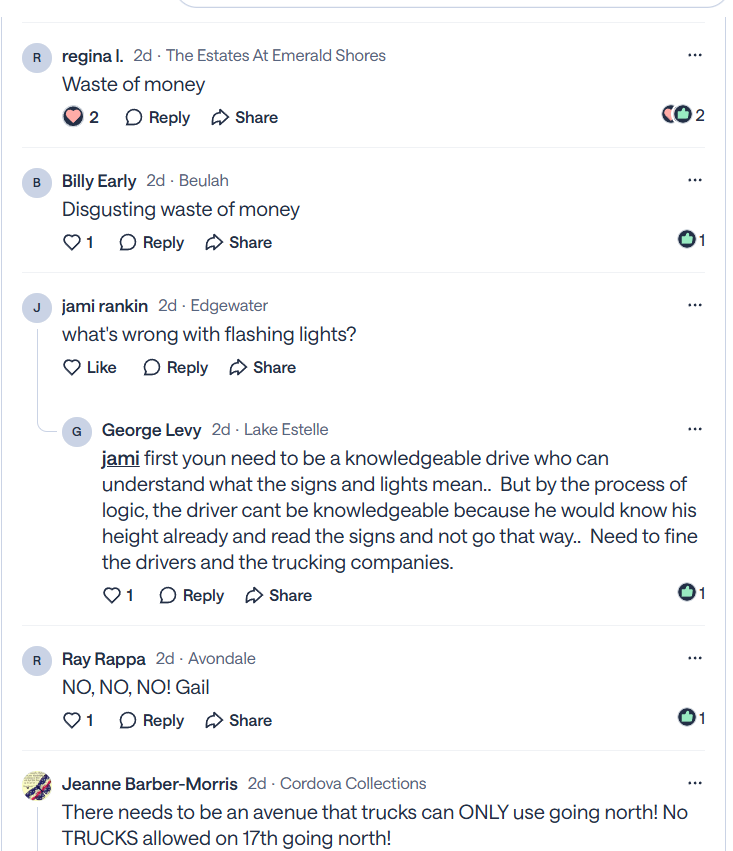View reactions on regina l.'s comment
This screenshot has height=851, width=733.
coord(682,115)
